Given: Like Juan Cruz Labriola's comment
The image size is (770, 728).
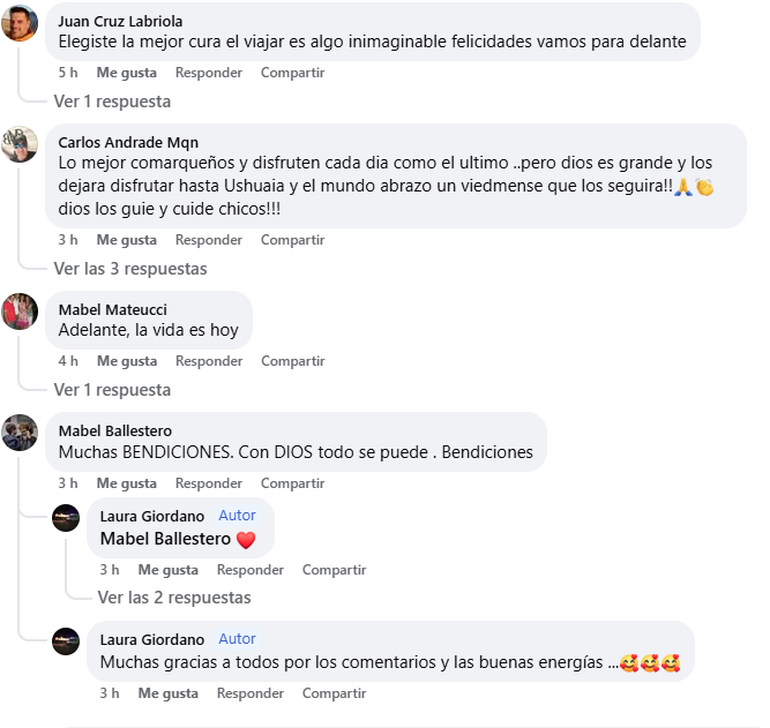Looking at the screenshot, I should coord(126,73).
